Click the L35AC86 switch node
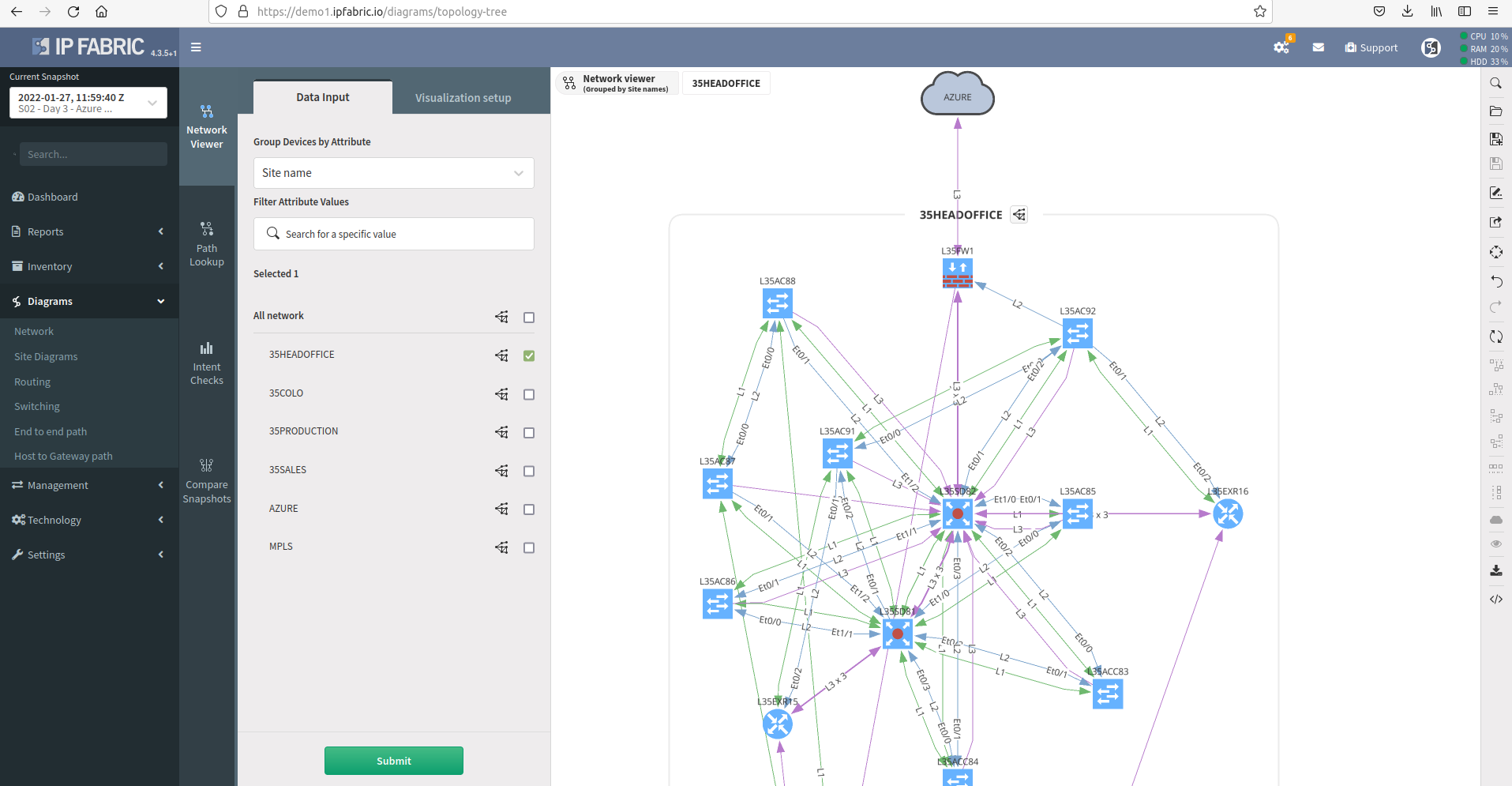Viewport: 1512px width, 786px height. pos(718,604)
